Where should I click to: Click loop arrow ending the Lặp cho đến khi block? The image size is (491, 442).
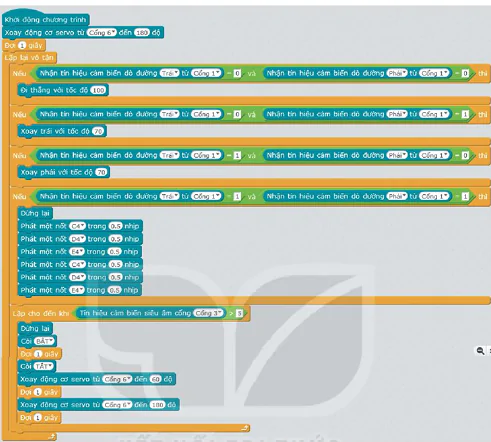pos(245,428)
